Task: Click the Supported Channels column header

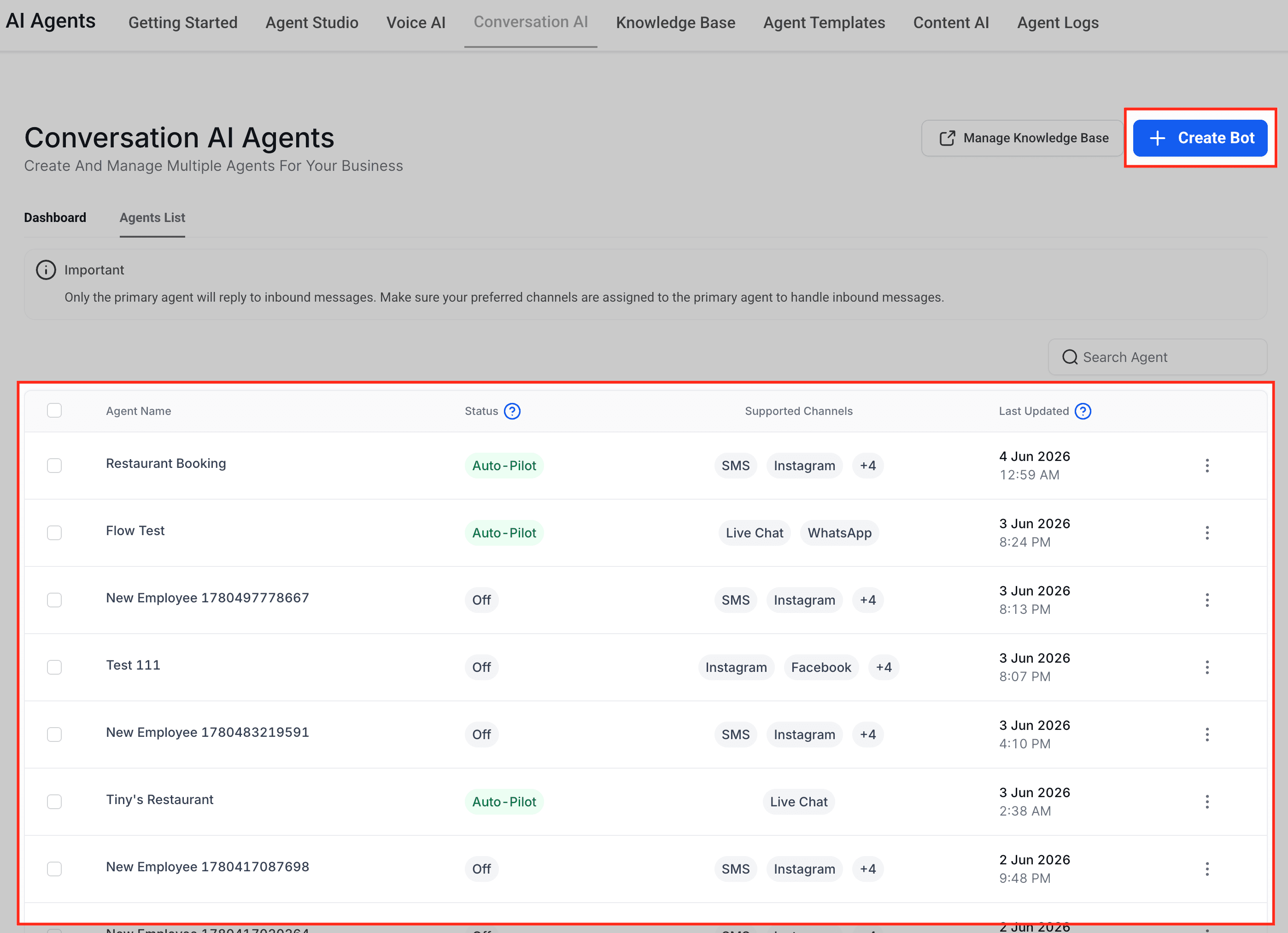Action: click(798, 411)
